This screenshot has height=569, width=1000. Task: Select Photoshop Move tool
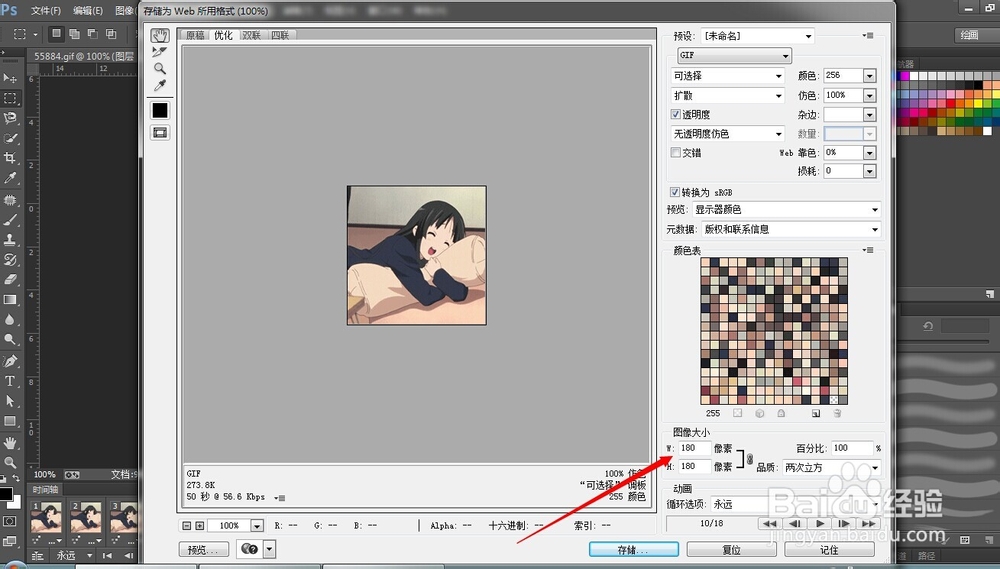pos(10,78)
